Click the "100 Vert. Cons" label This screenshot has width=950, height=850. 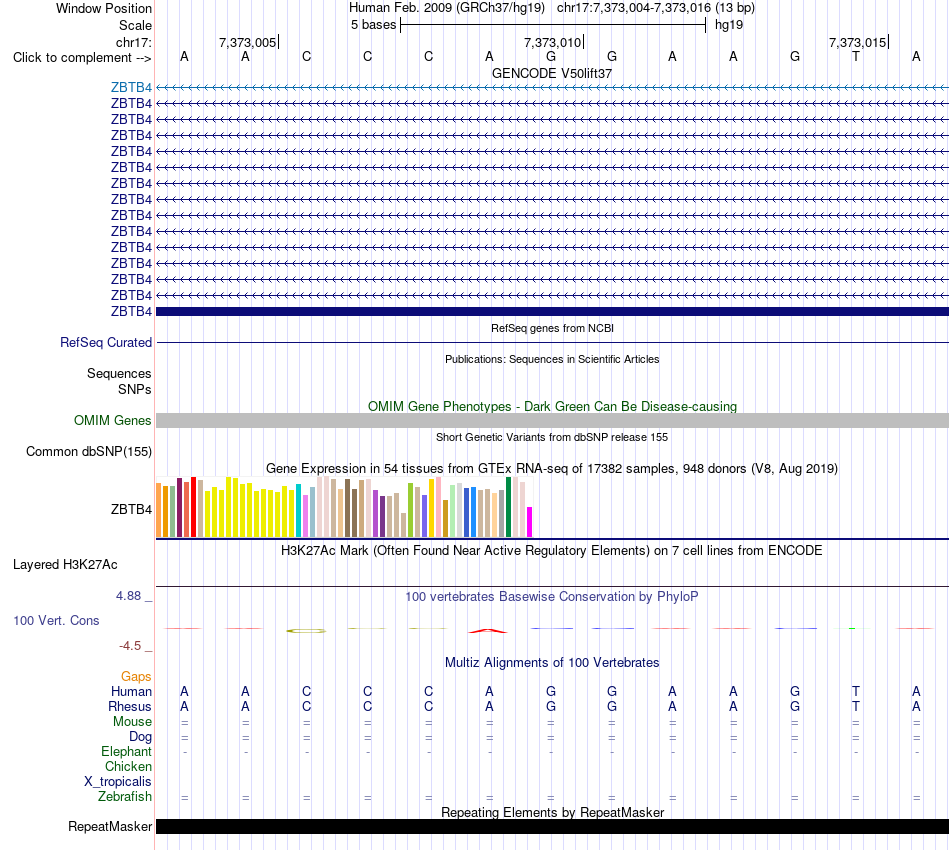[56, 620]
